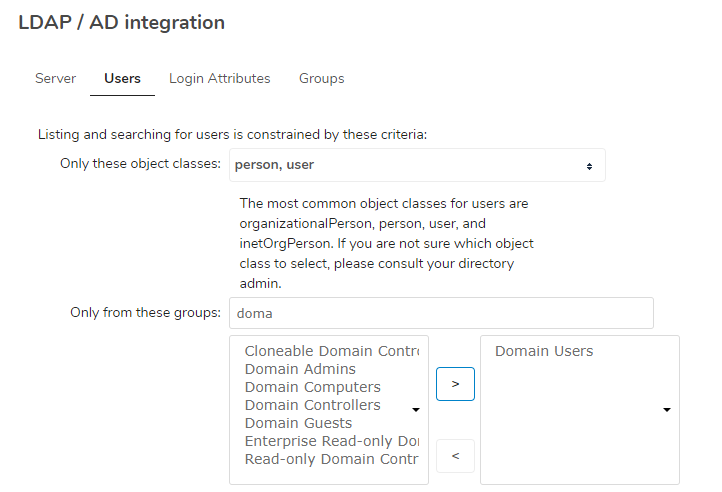Choose Domain Computers from the list

(x=313, y=387)
